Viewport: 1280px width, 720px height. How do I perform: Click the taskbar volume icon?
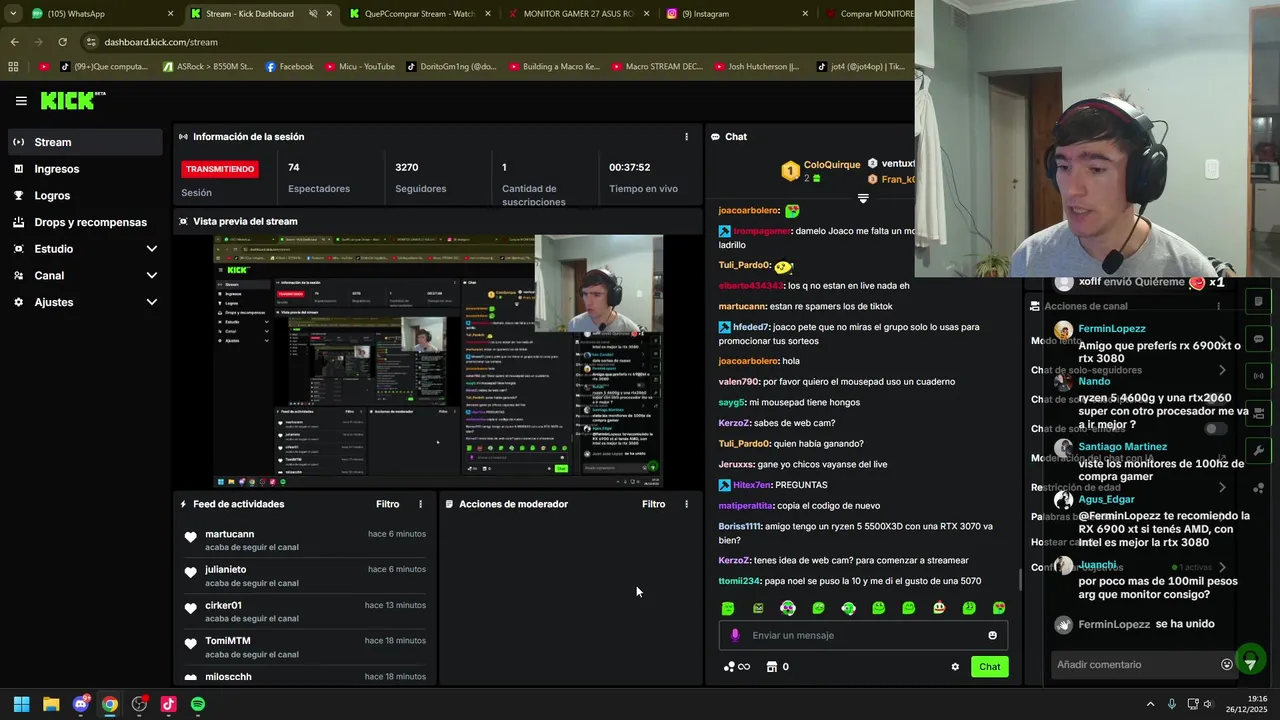pyautogui.click(x=1211, y=704)
